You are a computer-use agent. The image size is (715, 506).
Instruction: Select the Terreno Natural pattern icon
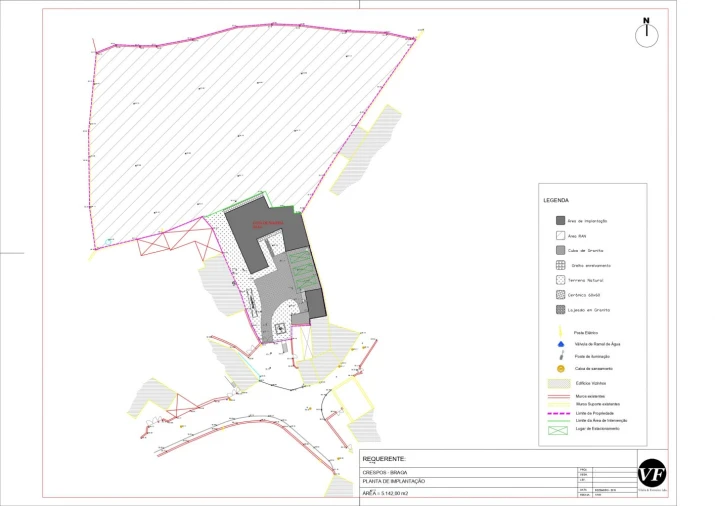click(561, 280)
